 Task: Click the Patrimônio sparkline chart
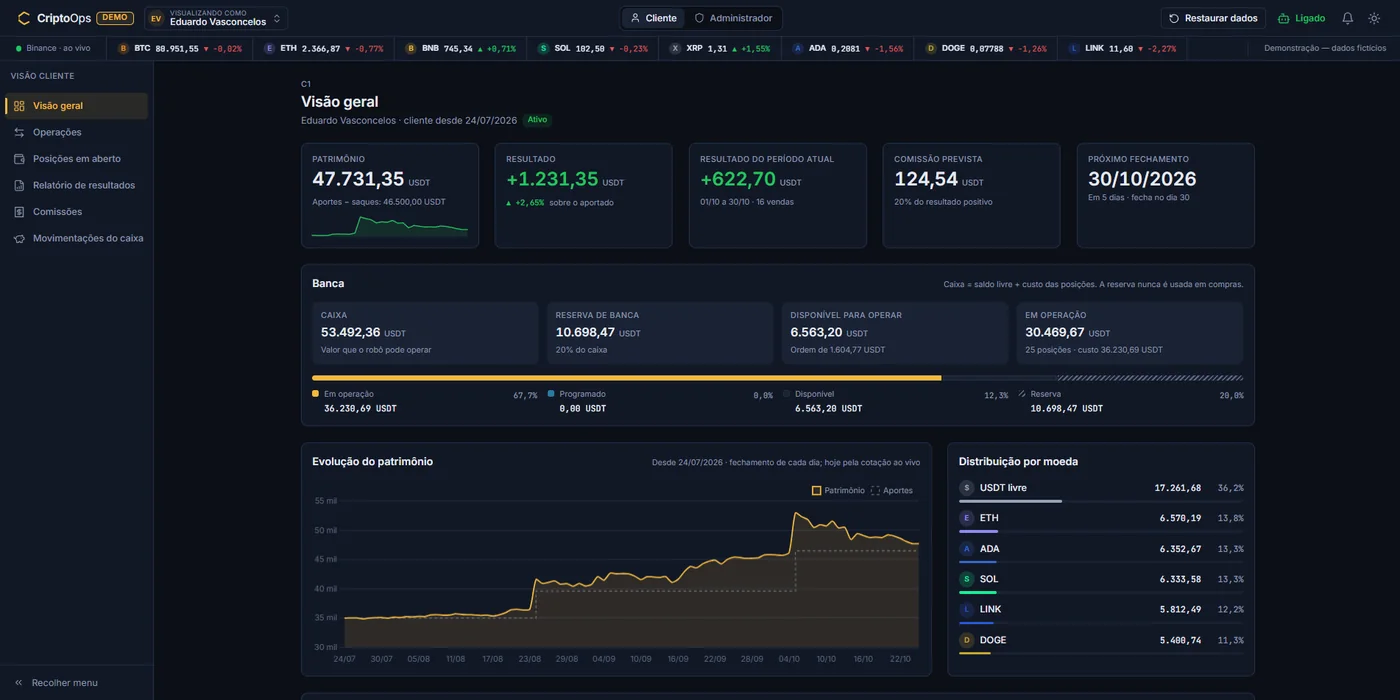pos(390,227)
